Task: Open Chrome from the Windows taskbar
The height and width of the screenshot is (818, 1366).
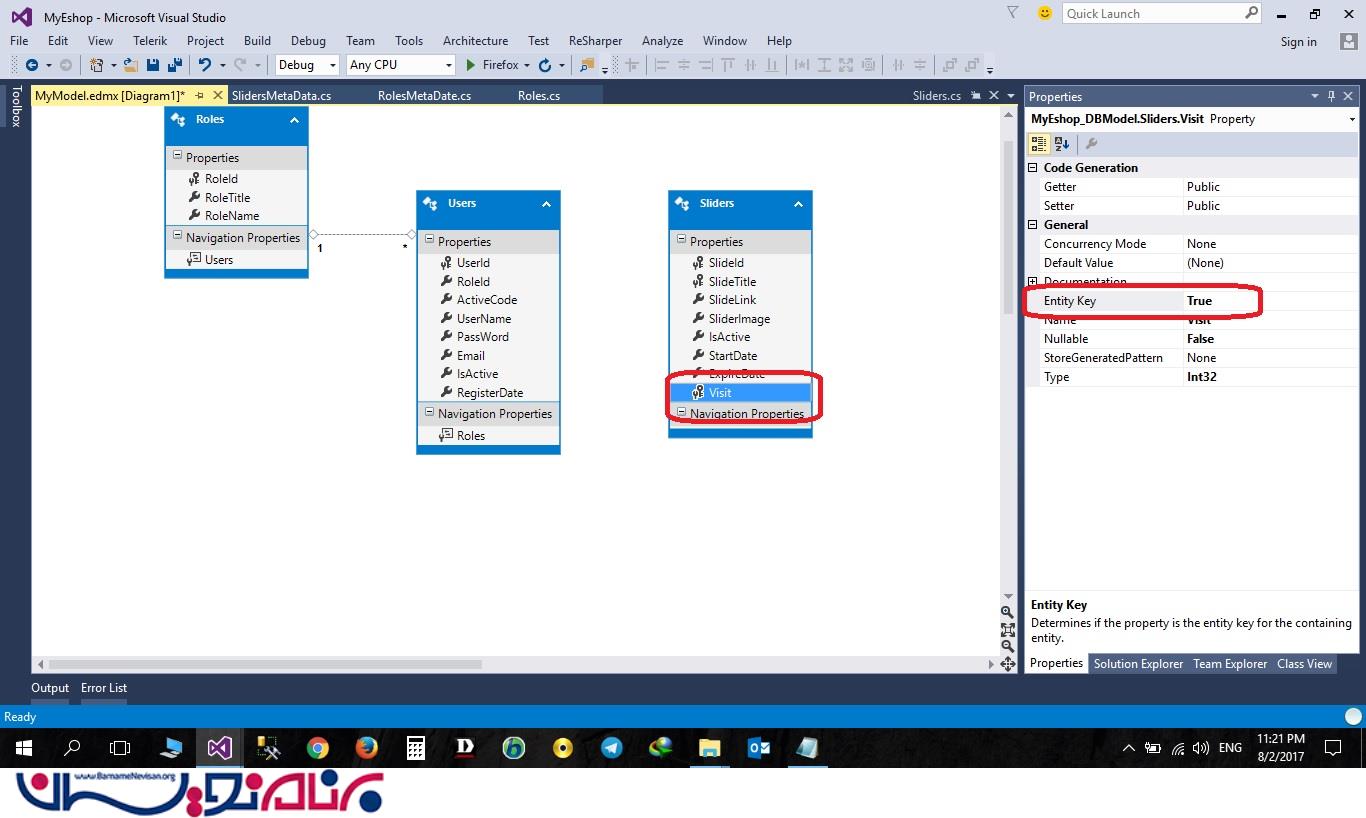Action: (x=318, y=748)
